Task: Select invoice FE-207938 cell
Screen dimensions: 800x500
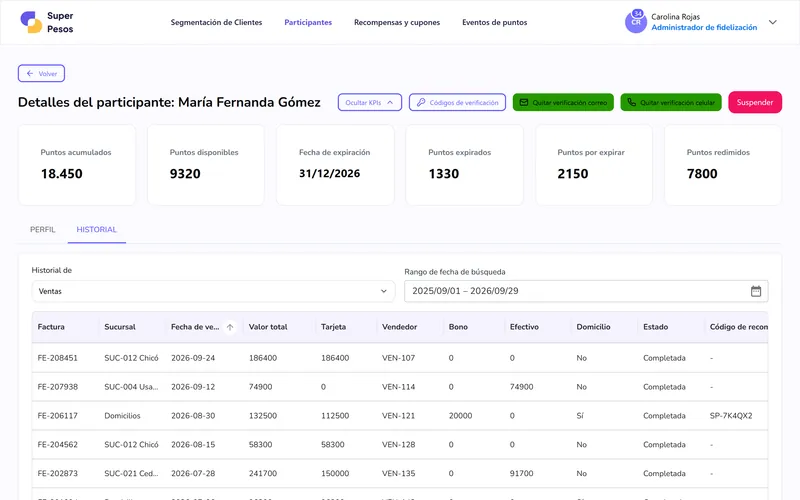Action: tap(58, 387)
